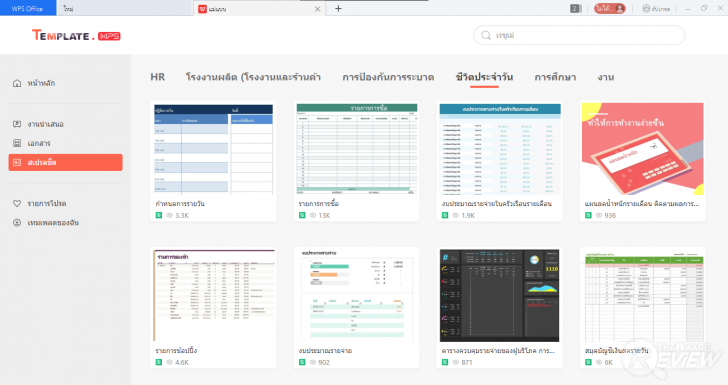Click the red user account badge
This screenshot has height=385, width=728.
pyautogui.click(x=610, y=8)
